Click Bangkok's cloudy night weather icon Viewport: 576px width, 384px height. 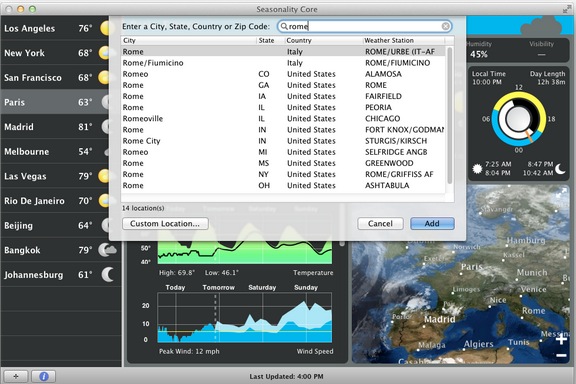107,250
